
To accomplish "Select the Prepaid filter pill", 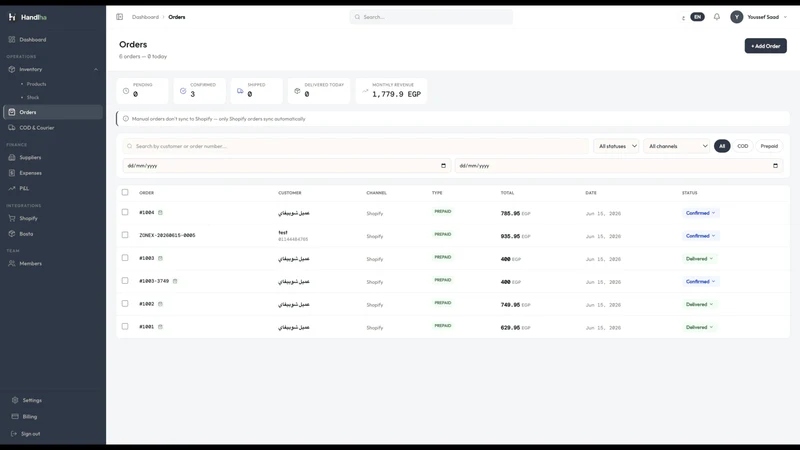I will (x=769, y=146).
